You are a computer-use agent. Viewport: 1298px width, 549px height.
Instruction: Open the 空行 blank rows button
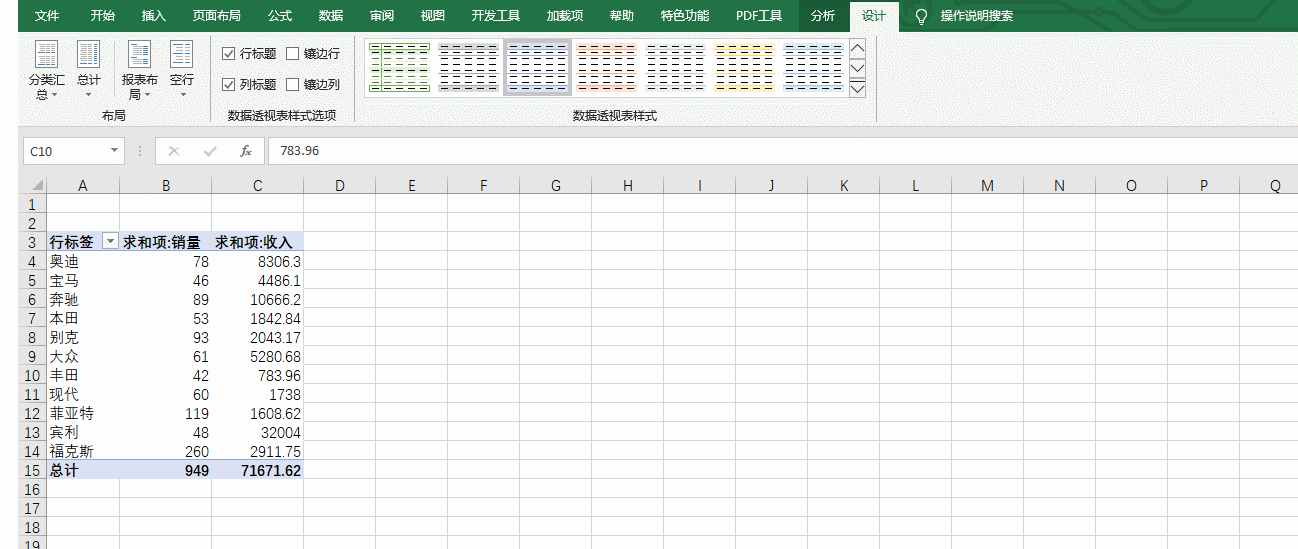pos(181,70)
